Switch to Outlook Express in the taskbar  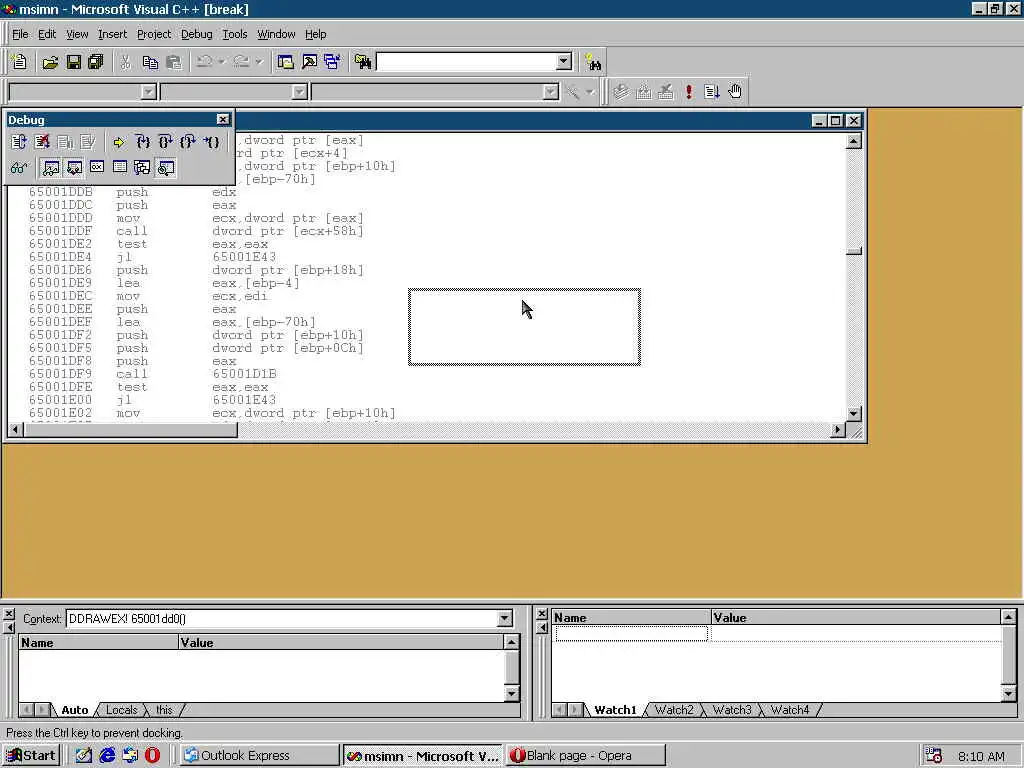pyautogui.click(x=259, y=756)
